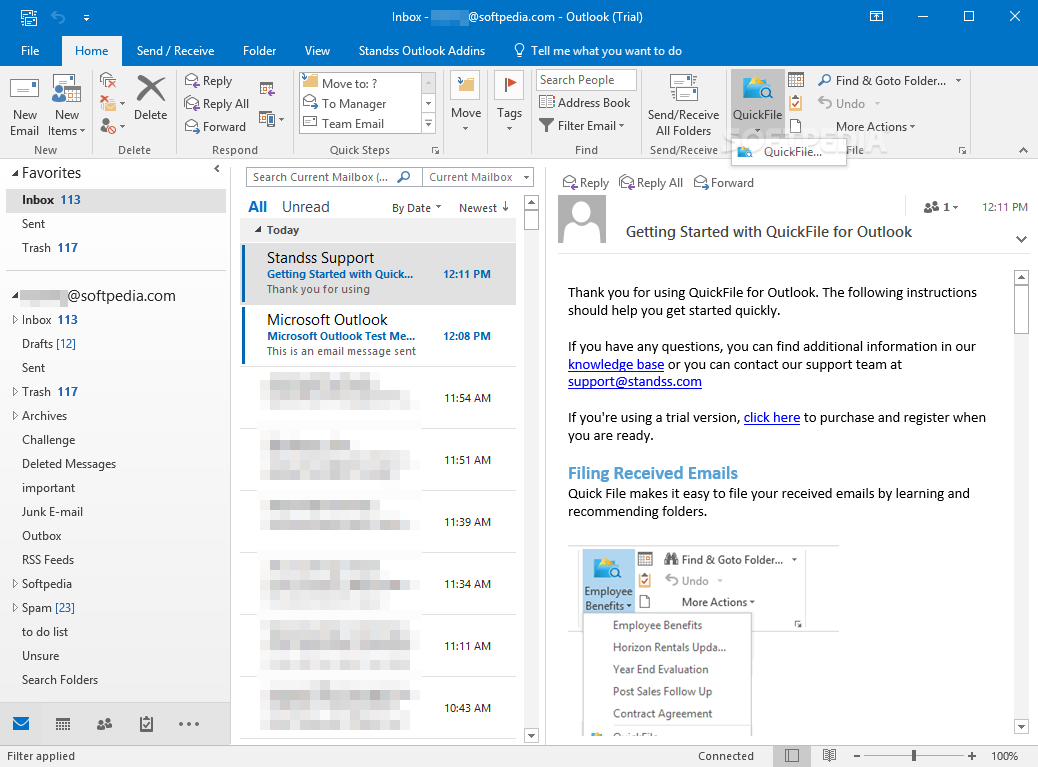Viewport: 1038px width, 767px height.
Task: Click Send/Receive All Folders
Action: [x=683, y=106]
